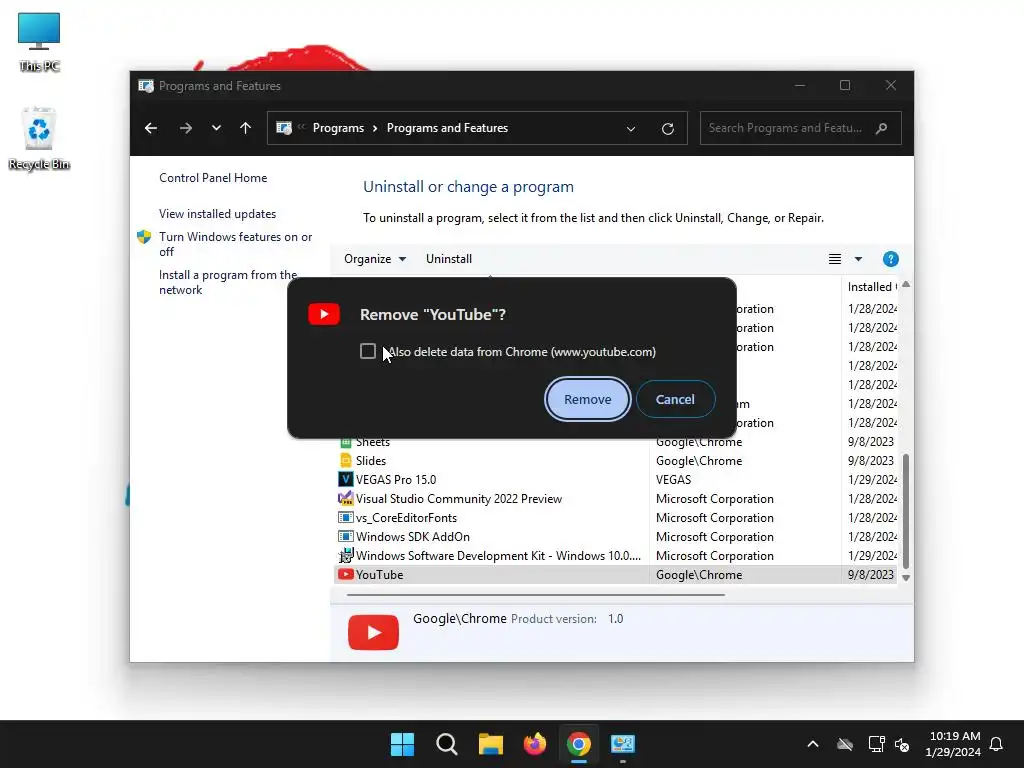This screenshot has width=1024, height=768.
Task: Select the vs_CoreEditorFonts row
Action: point(617,518)
